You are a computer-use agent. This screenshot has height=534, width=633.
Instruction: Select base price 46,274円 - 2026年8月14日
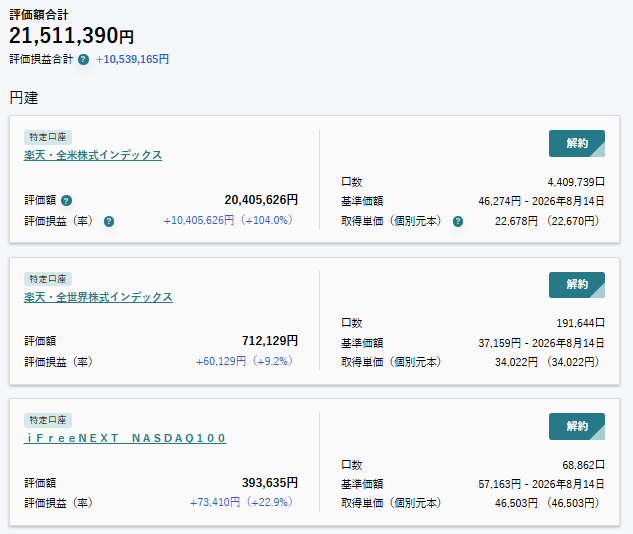click(x=541, y=201)
